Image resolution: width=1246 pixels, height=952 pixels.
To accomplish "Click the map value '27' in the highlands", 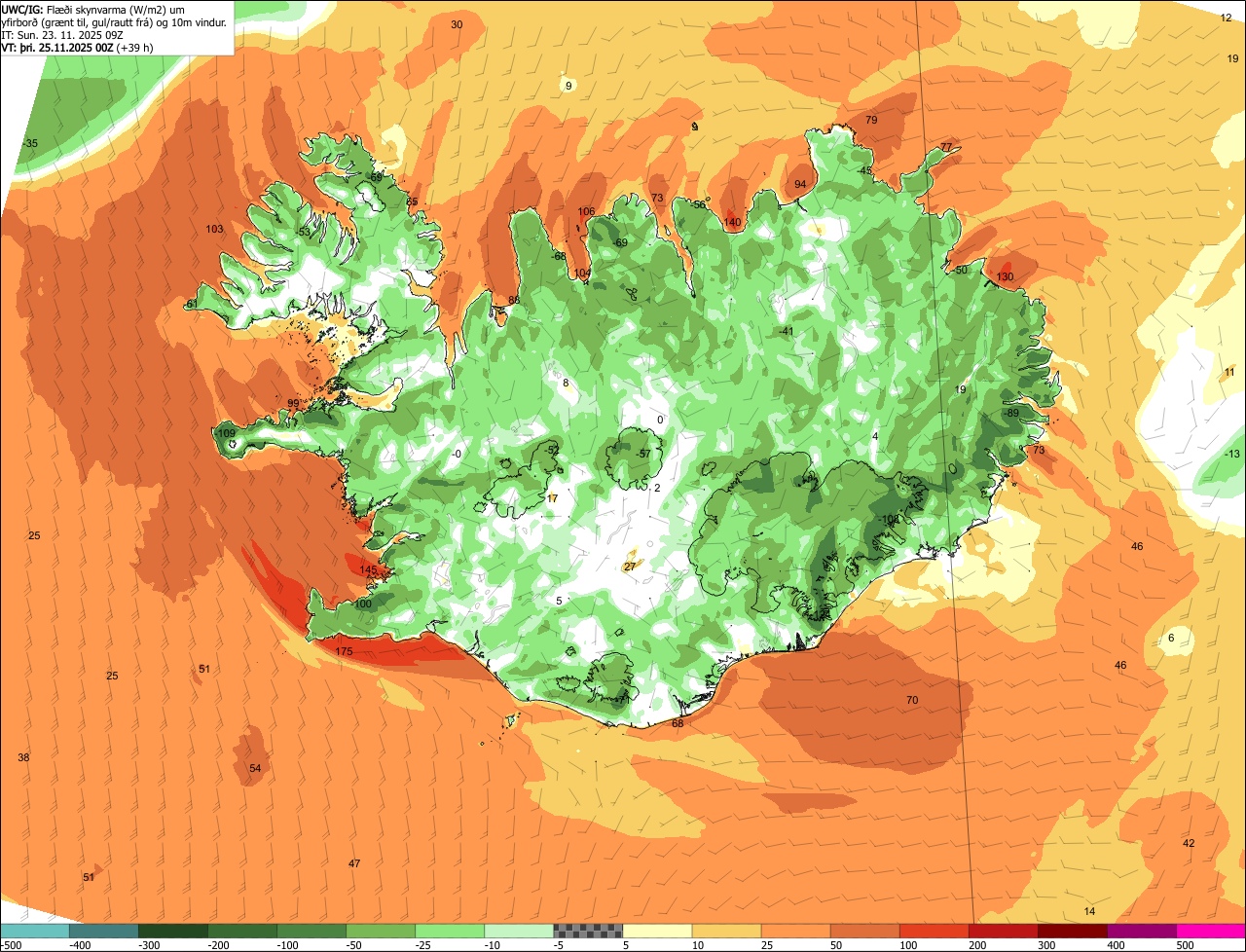I will pyautogui.click(x=630, y=567).
